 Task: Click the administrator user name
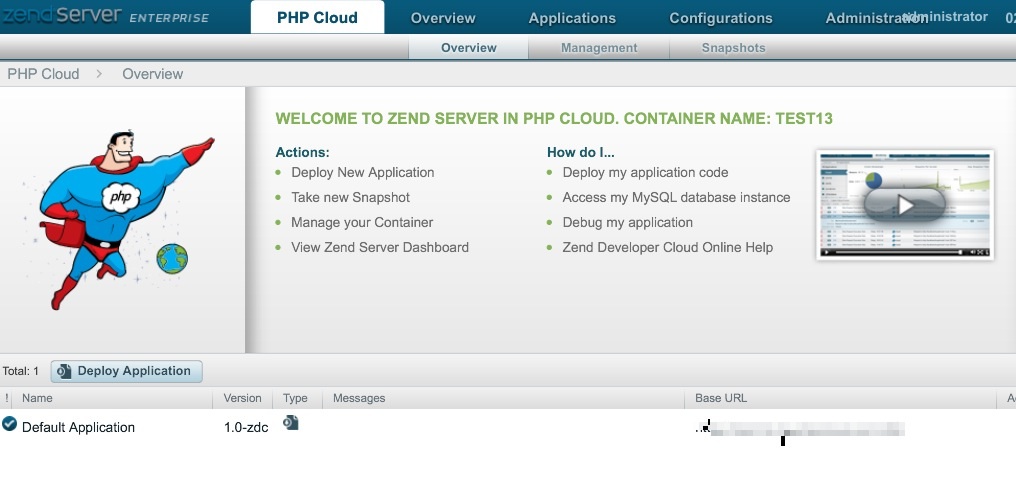[x=947, y=16]
